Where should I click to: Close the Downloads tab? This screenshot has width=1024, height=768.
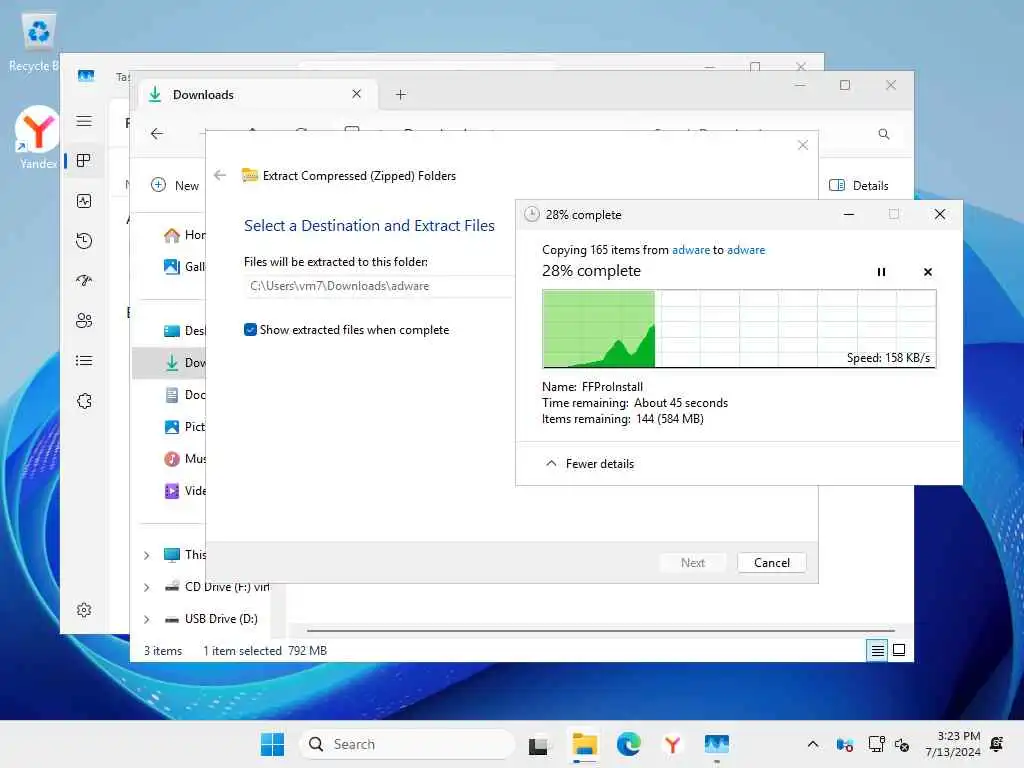pos(357,94)
